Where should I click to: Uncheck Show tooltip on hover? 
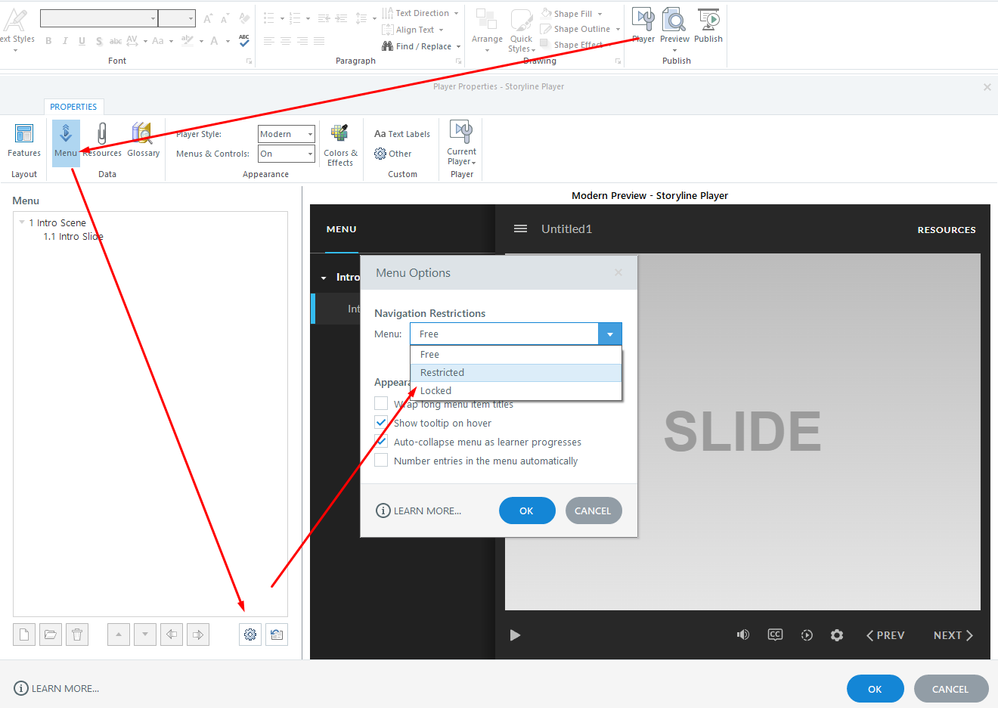[x=381, y=423]
